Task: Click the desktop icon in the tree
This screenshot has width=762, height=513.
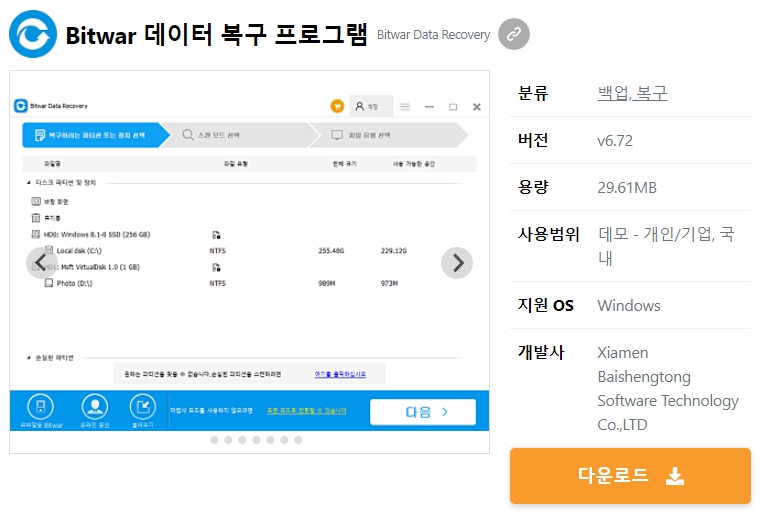Action: click(x=36, y=201)
